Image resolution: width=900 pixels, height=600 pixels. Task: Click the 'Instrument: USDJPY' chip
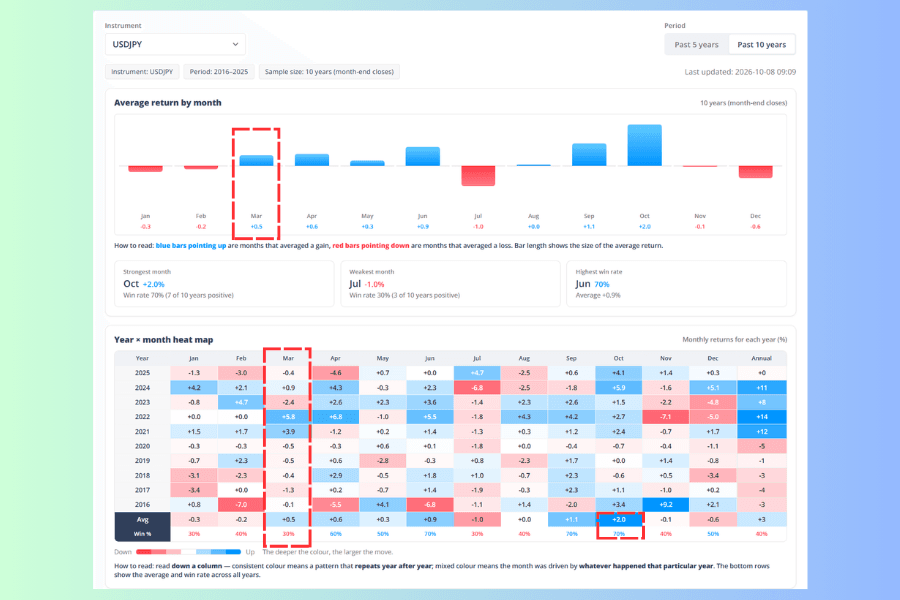(142, 72)
